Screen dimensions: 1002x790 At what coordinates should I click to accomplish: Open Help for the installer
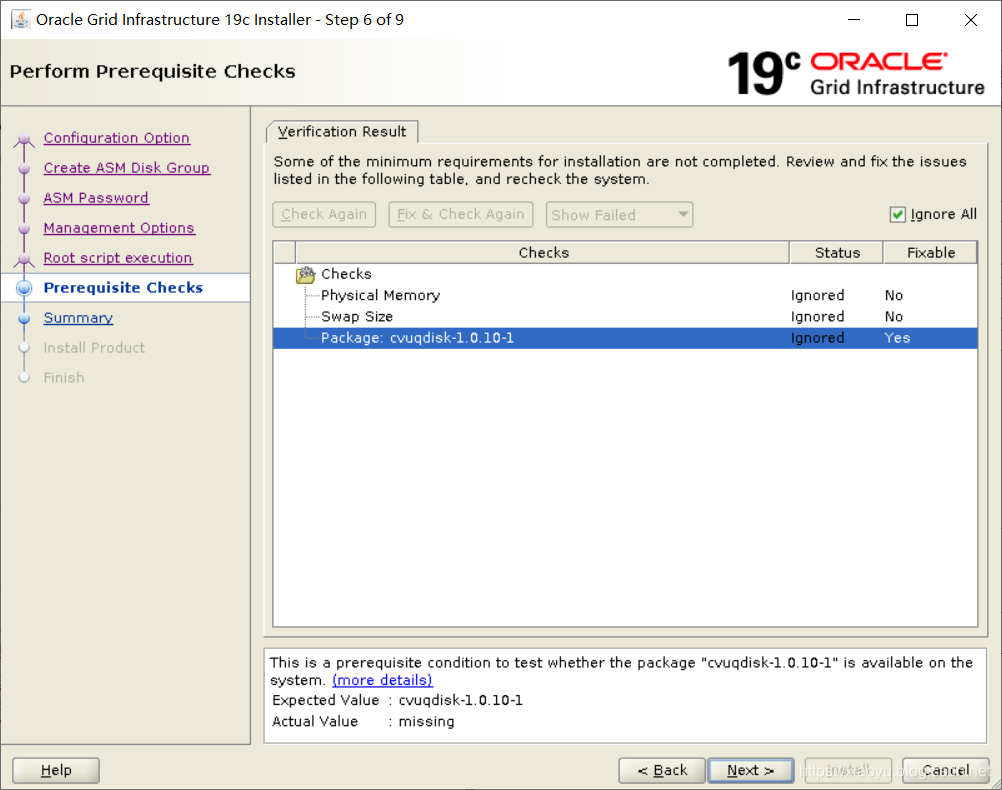56,770
